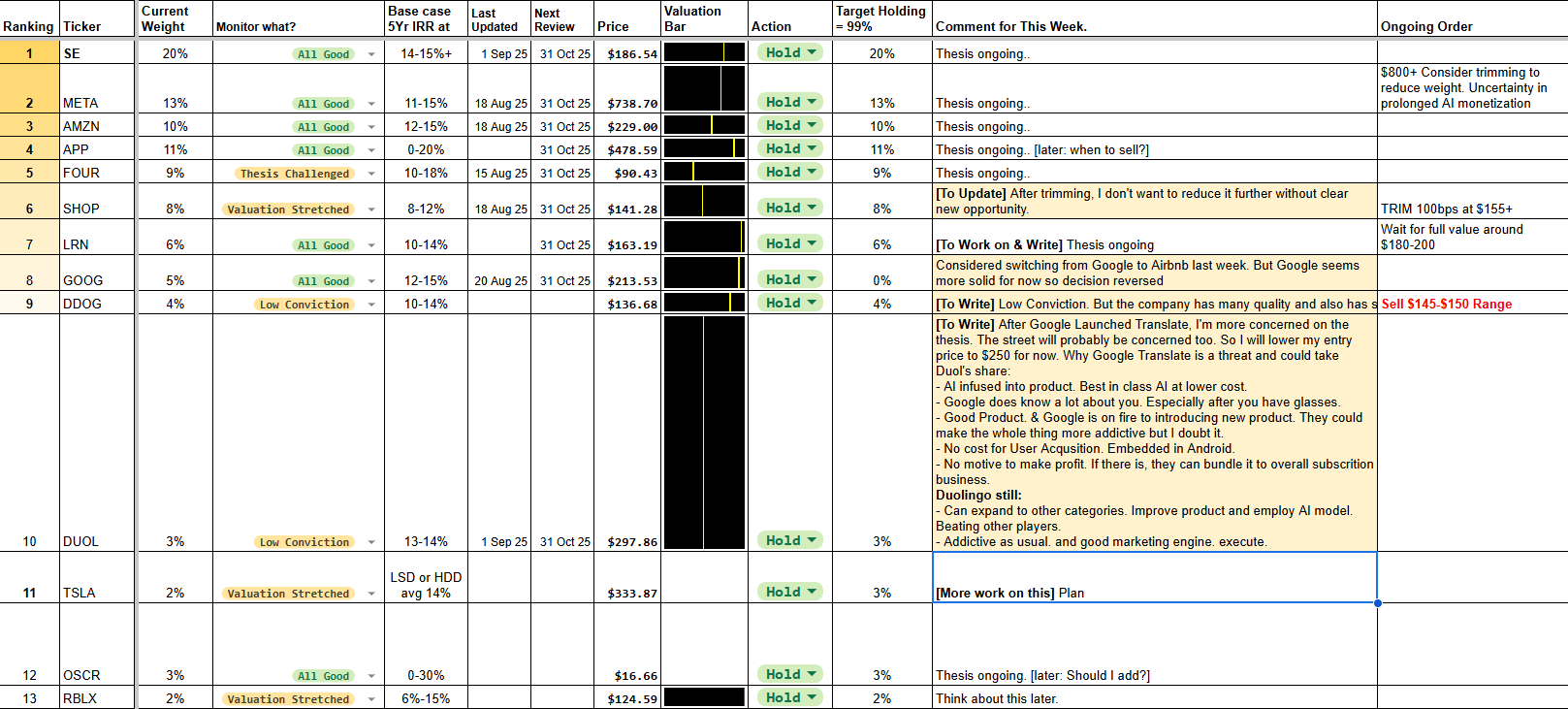Click the All Good chip for META

pos(323,104)
